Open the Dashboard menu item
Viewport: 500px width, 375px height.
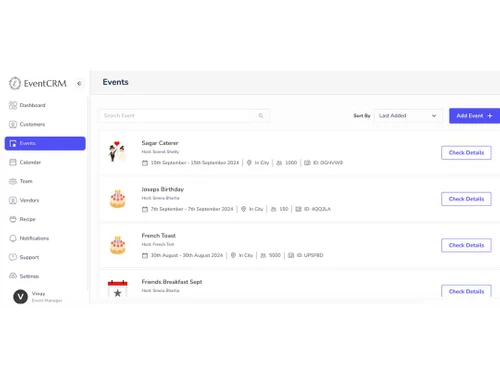(45, 105)
